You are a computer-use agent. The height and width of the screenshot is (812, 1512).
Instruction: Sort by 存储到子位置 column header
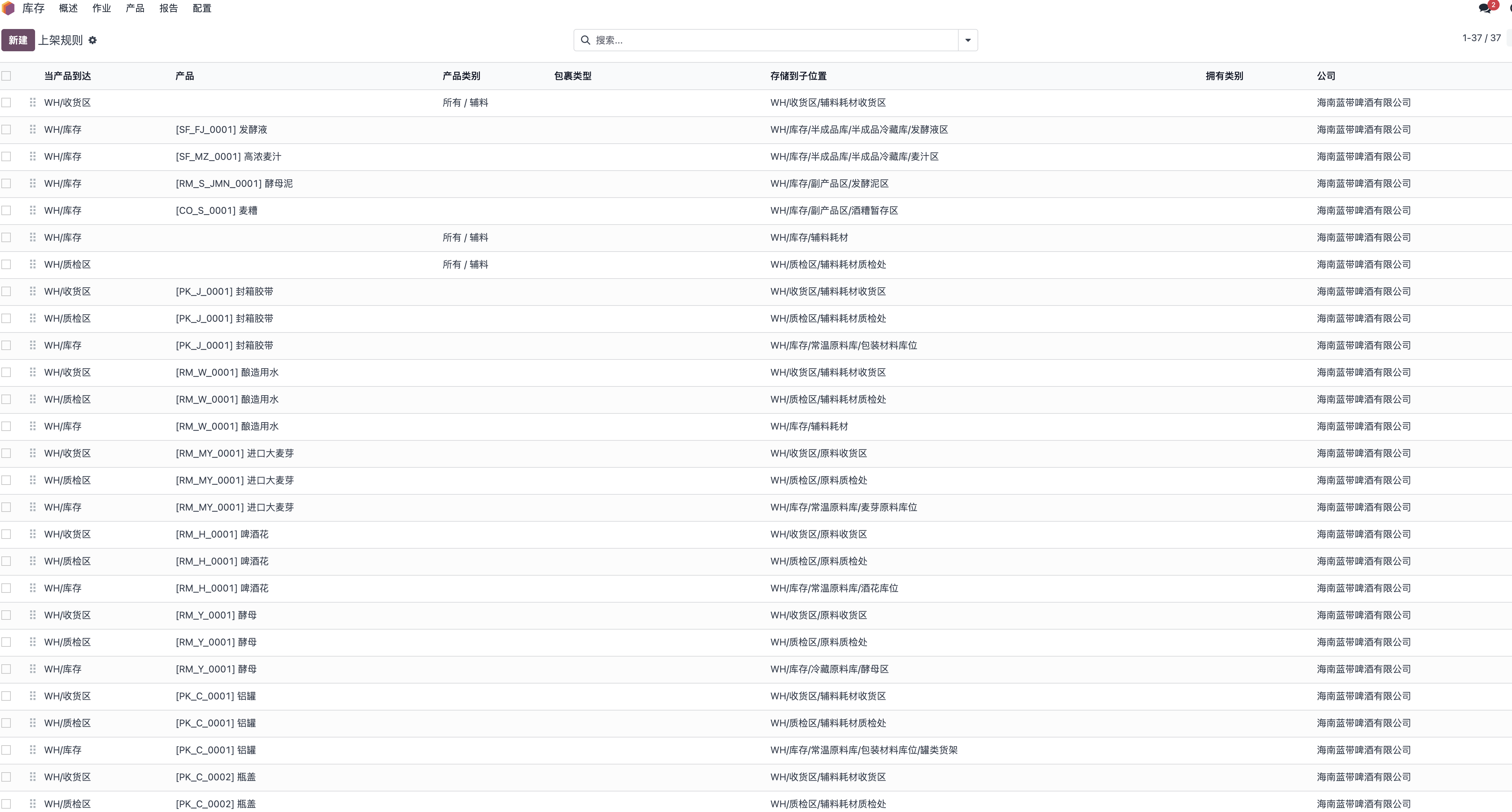tap(798, 76)
